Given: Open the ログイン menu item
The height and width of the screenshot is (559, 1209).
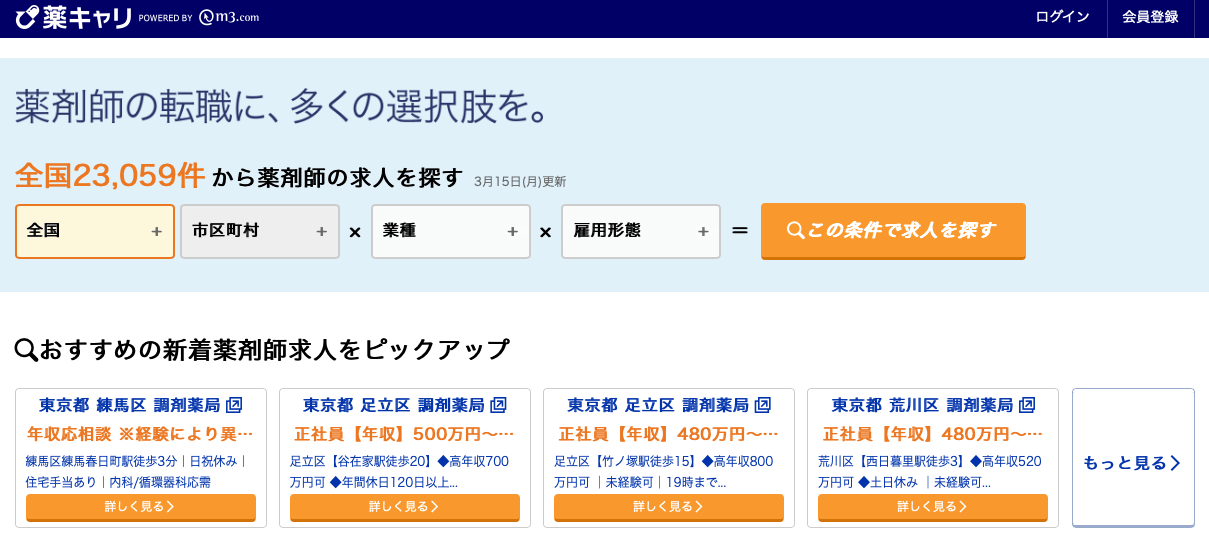Looking at the screenshot, I should click(x=1062, y=17).
